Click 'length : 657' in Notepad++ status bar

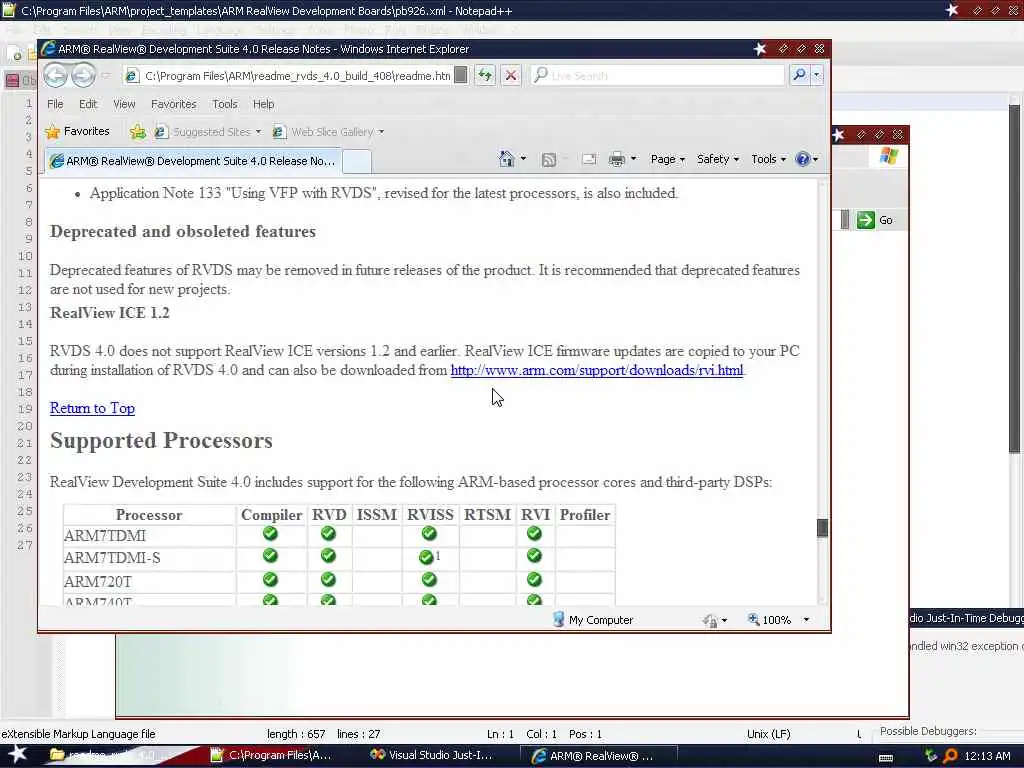[296, 734]
